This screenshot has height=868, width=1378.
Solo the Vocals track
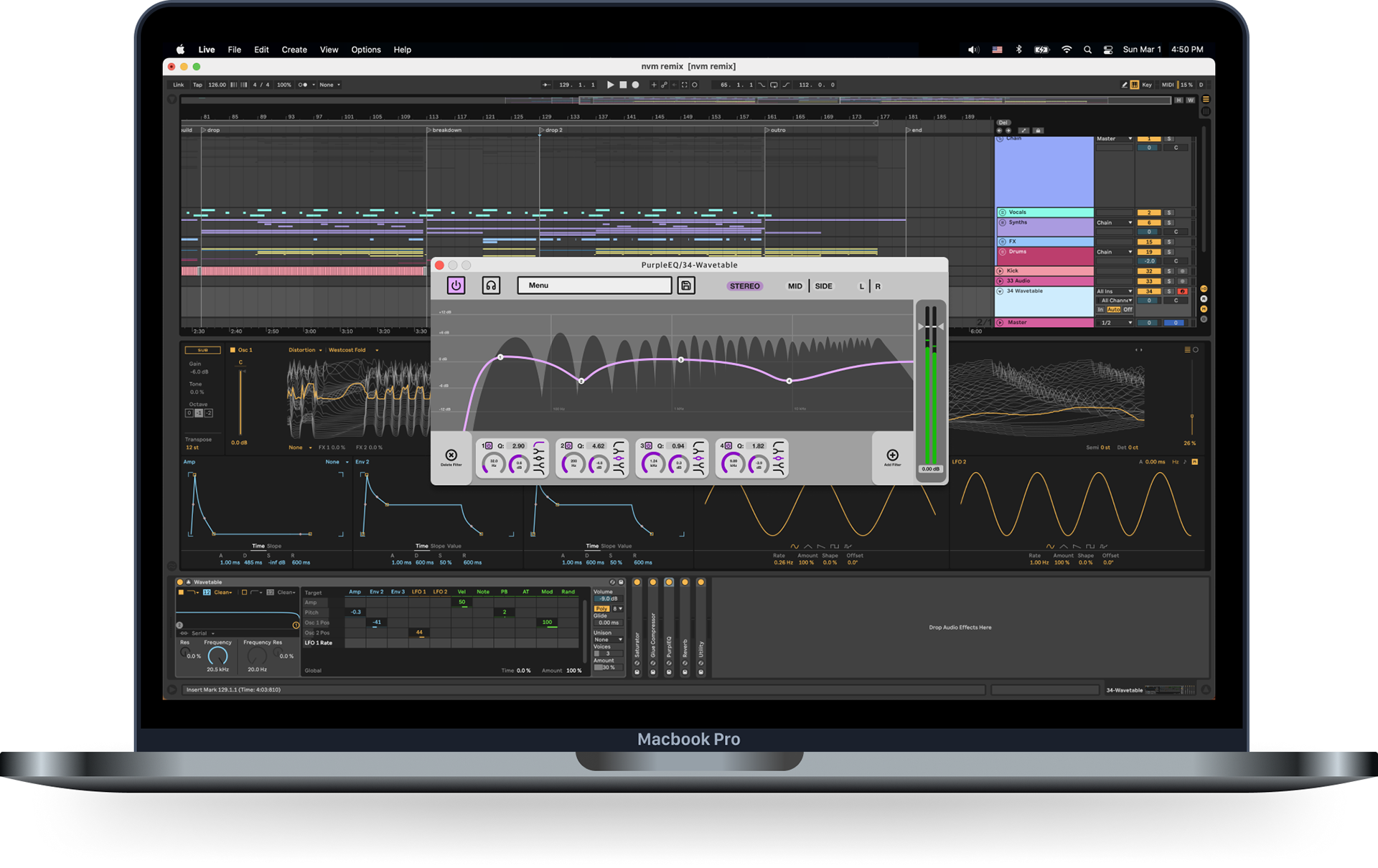tap(1169, 213)
